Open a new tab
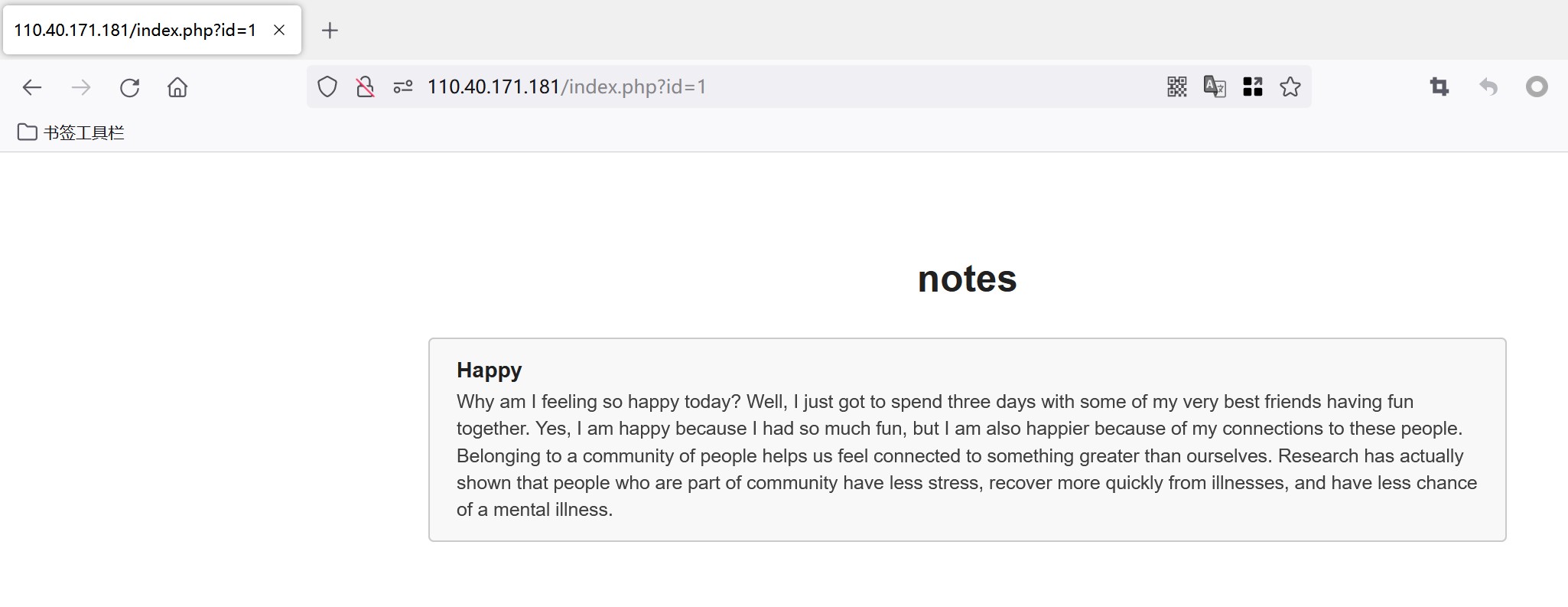 coord(330,31)
